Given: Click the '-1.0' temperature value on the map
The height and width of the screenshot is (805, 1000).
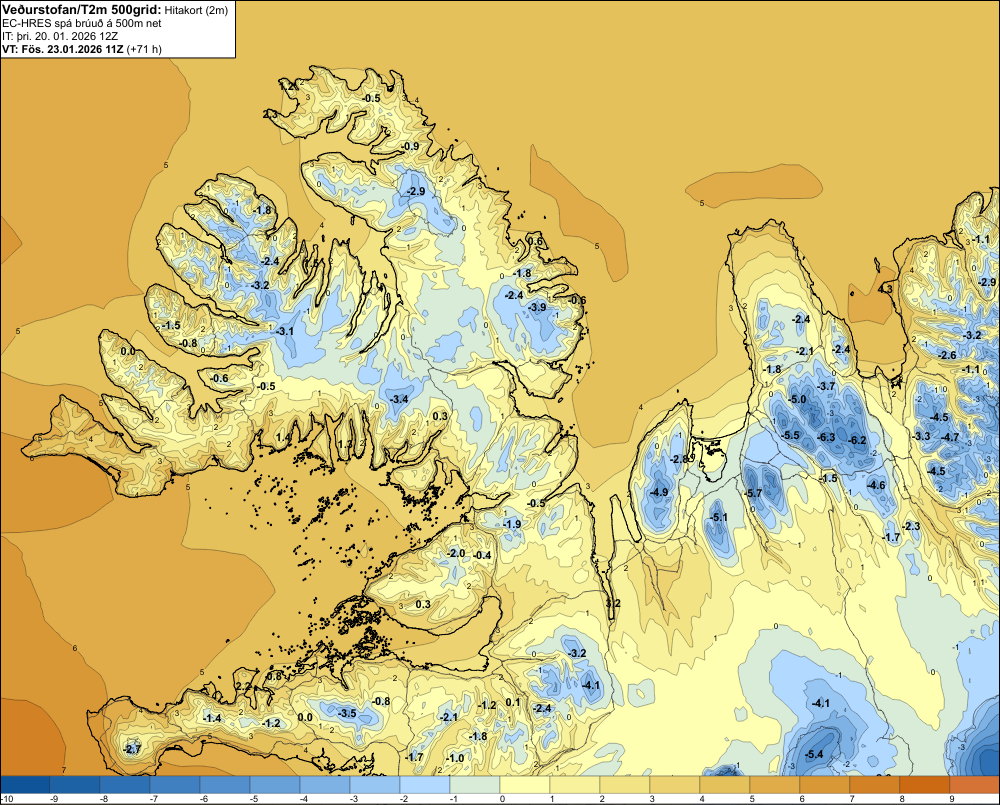Looking at the screenshot, I should point(455,758).
